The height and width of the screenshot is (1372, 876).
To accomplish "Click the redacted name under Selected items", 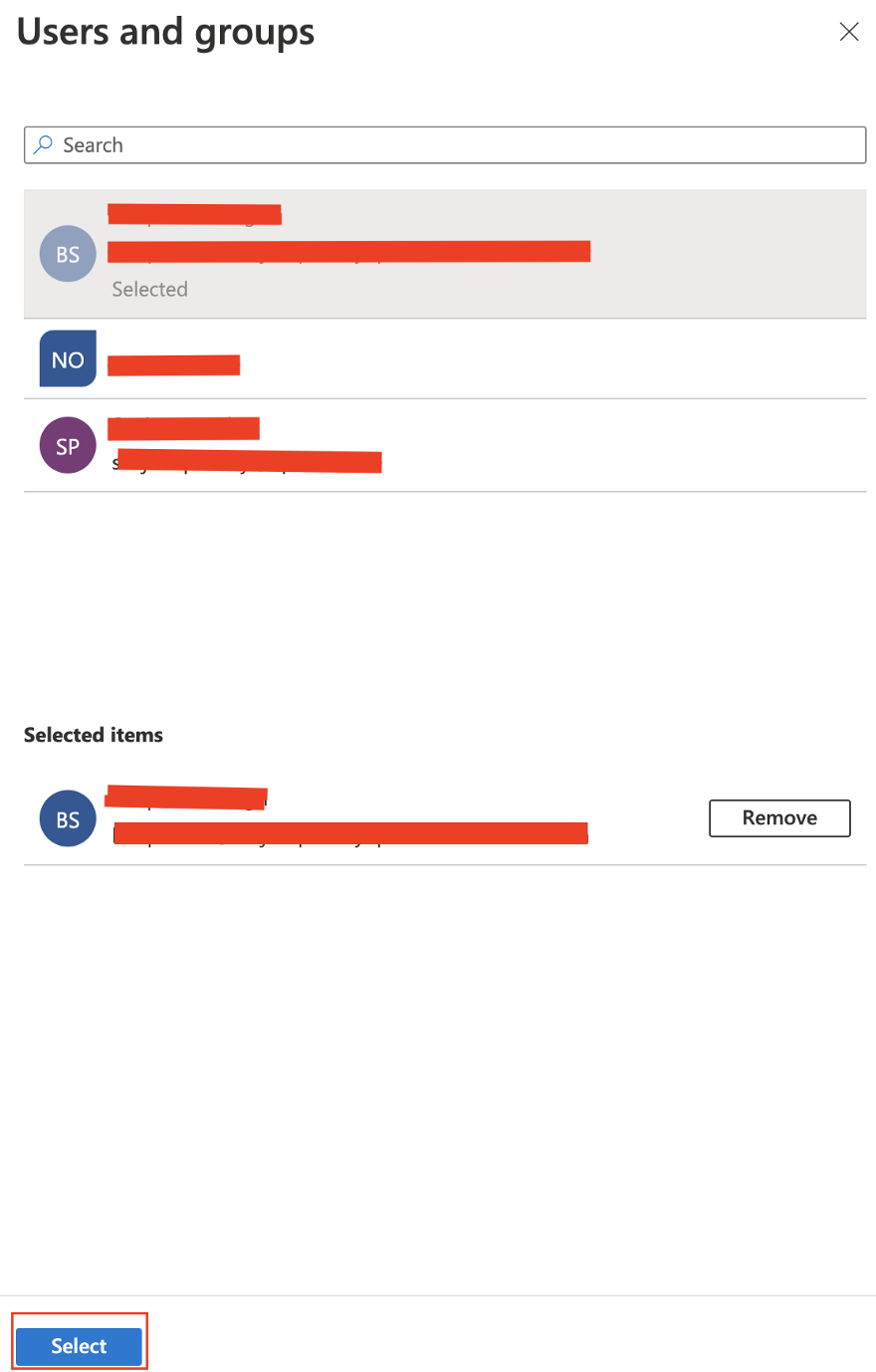I will pyautogui.click(x=186, y=798).
